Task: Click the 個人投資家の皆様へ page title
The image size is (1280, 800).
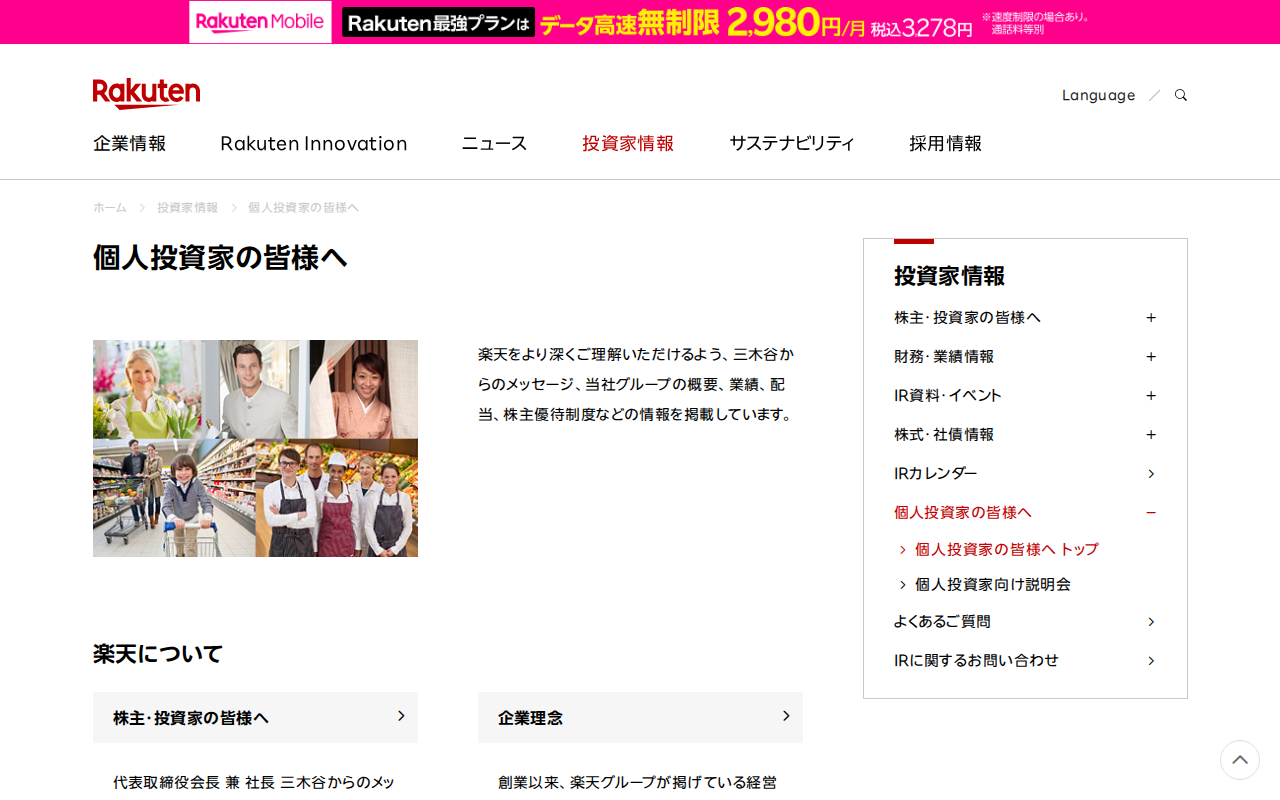Action: click(x=220, y=257)
